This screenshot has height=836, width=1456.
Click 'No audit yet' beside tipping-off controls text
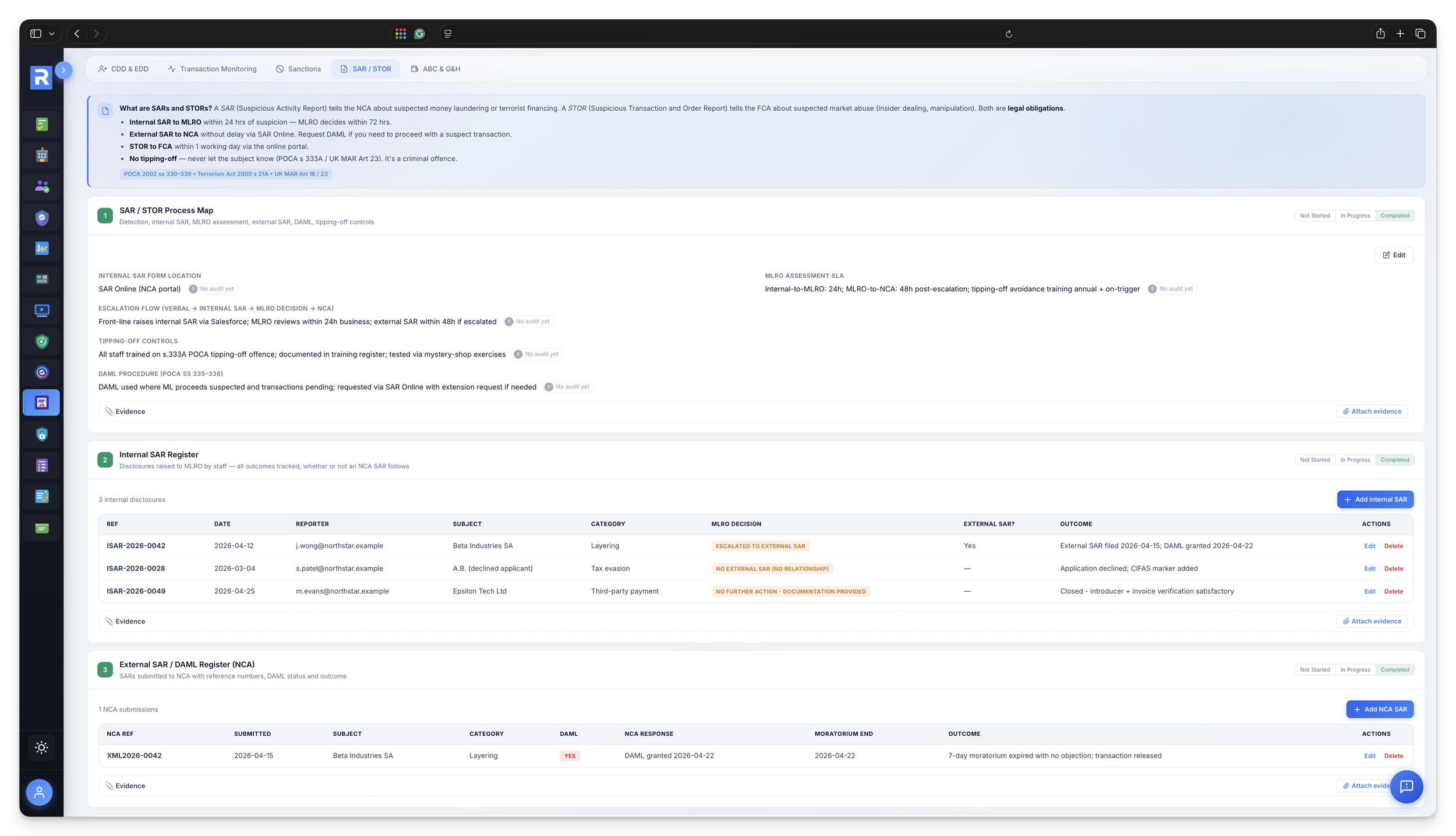[x=537, y=354]
